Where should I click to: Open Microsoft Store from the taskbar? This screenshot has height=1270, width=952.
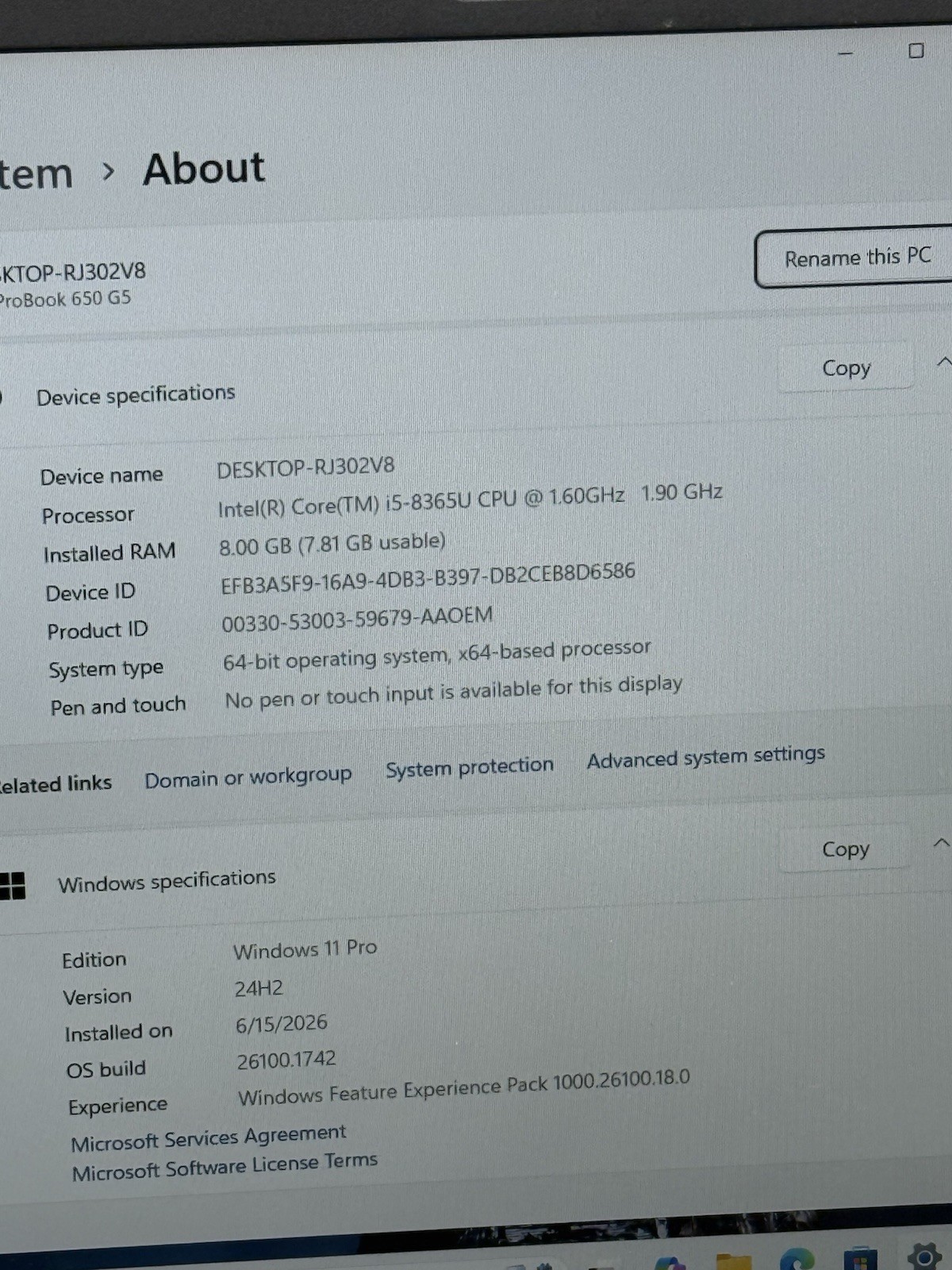coord(860,1260)
